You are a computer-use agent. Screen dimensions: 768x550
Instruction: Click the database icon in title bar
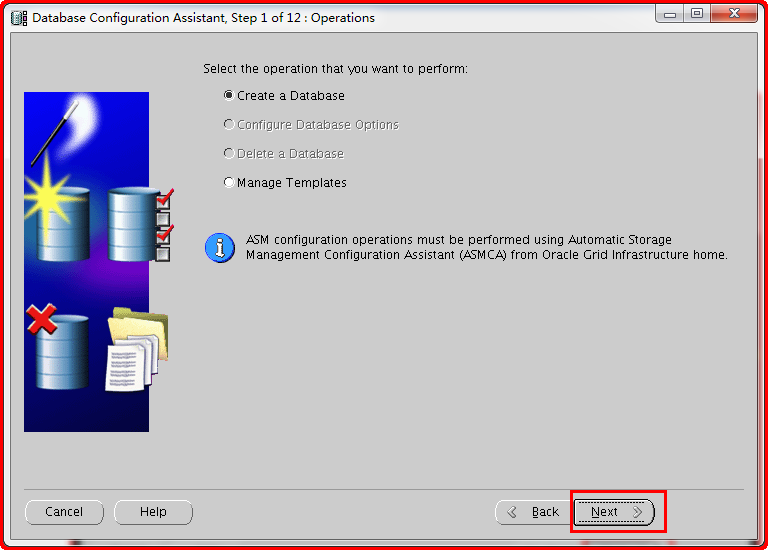[x=19, y=18]
